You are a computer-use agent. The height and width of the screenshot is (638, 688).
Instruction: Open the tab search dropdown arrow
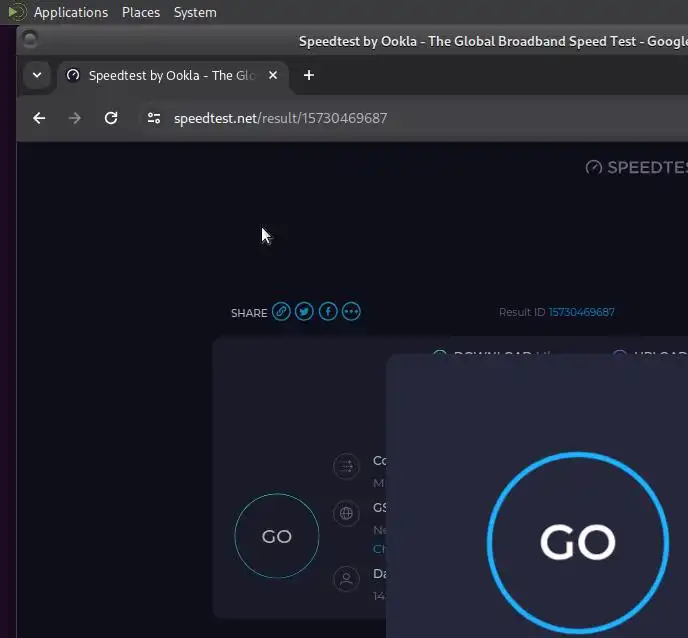37,75
